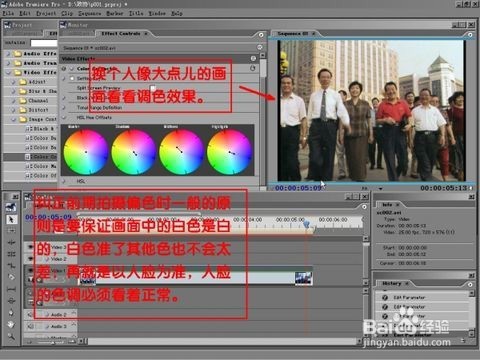Click the Contains search field in Effects
Screen dimensions: 480x360
tap(44, 43)
